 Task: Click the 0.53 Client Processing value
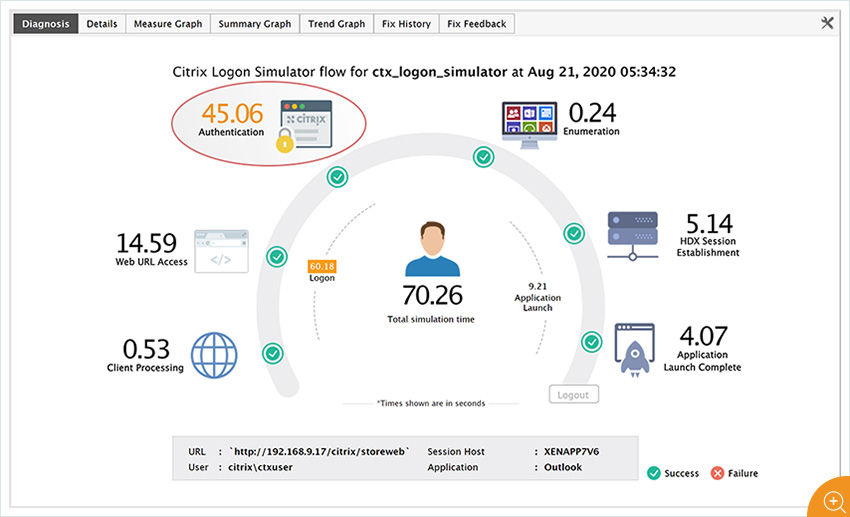tap(146, 349)
